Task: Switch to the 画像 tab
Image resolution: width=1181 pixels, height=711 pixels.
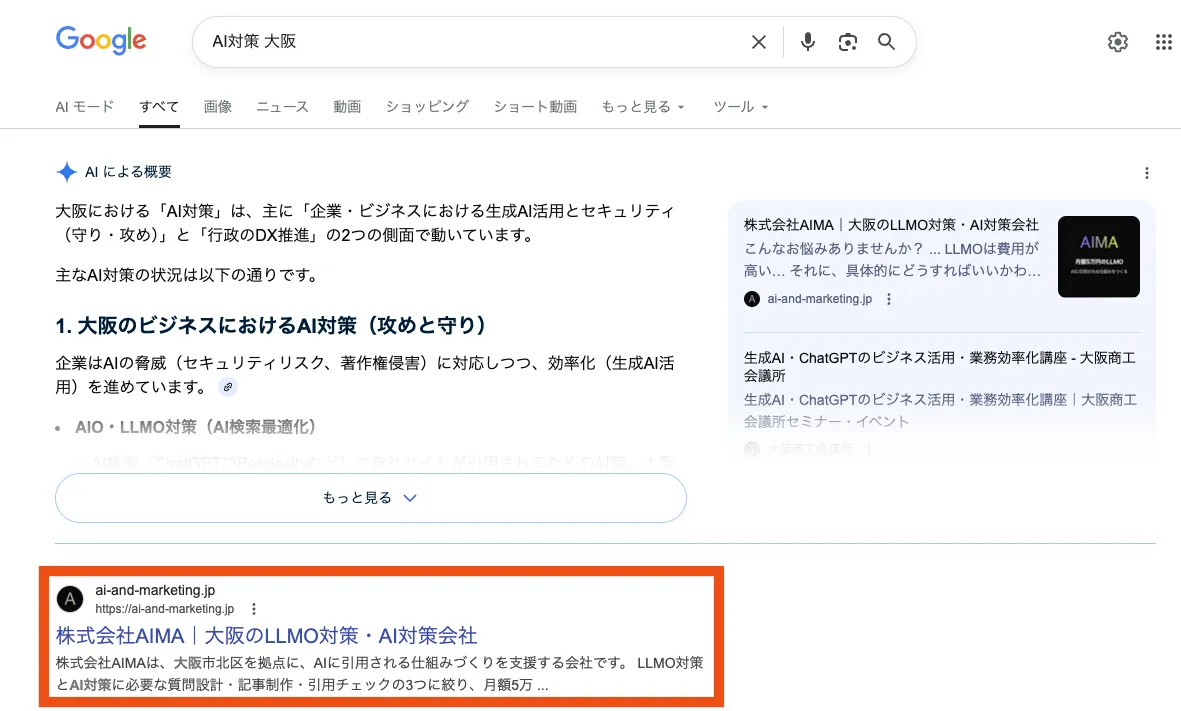Action: 218,107
